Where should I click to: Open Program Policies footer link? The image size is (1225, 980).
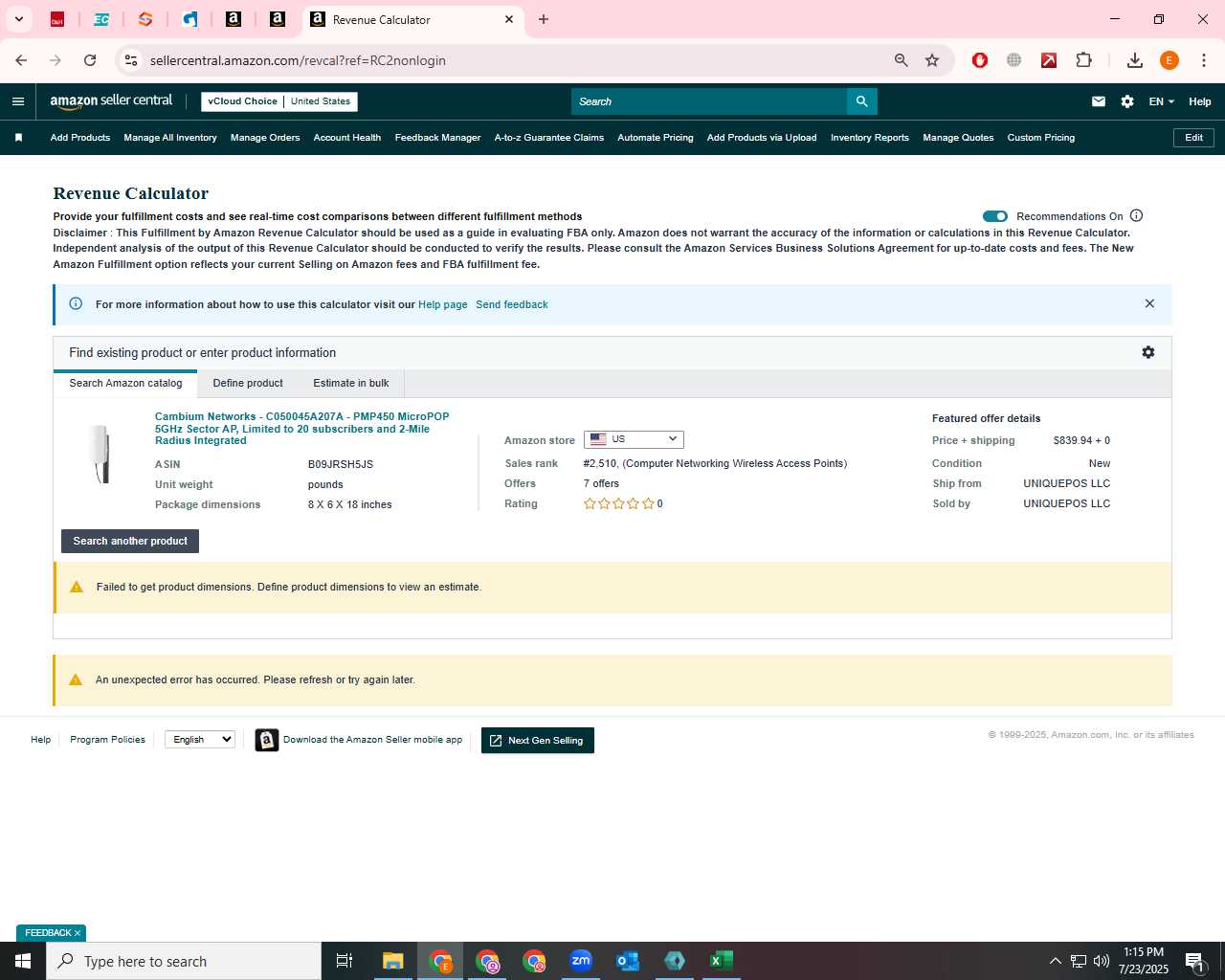[x=107, y=740]
